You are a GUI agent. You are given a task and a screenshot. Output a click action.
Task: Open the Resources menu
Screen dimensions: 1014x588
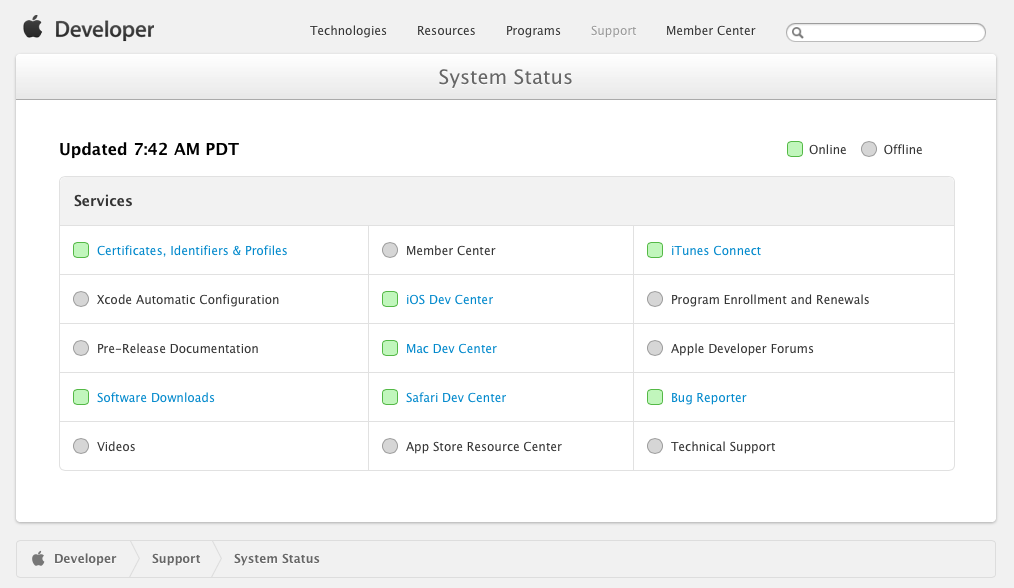pyautogui.click(x=446, y=30)
